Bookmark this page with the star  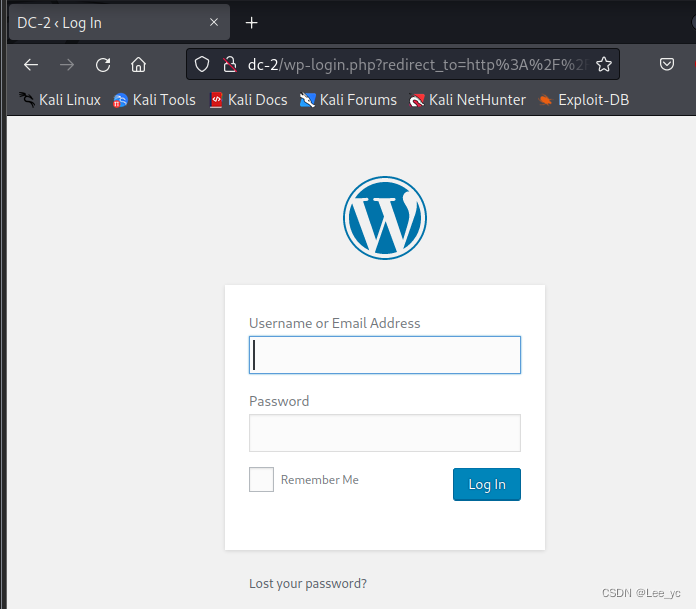coord(604,64)
